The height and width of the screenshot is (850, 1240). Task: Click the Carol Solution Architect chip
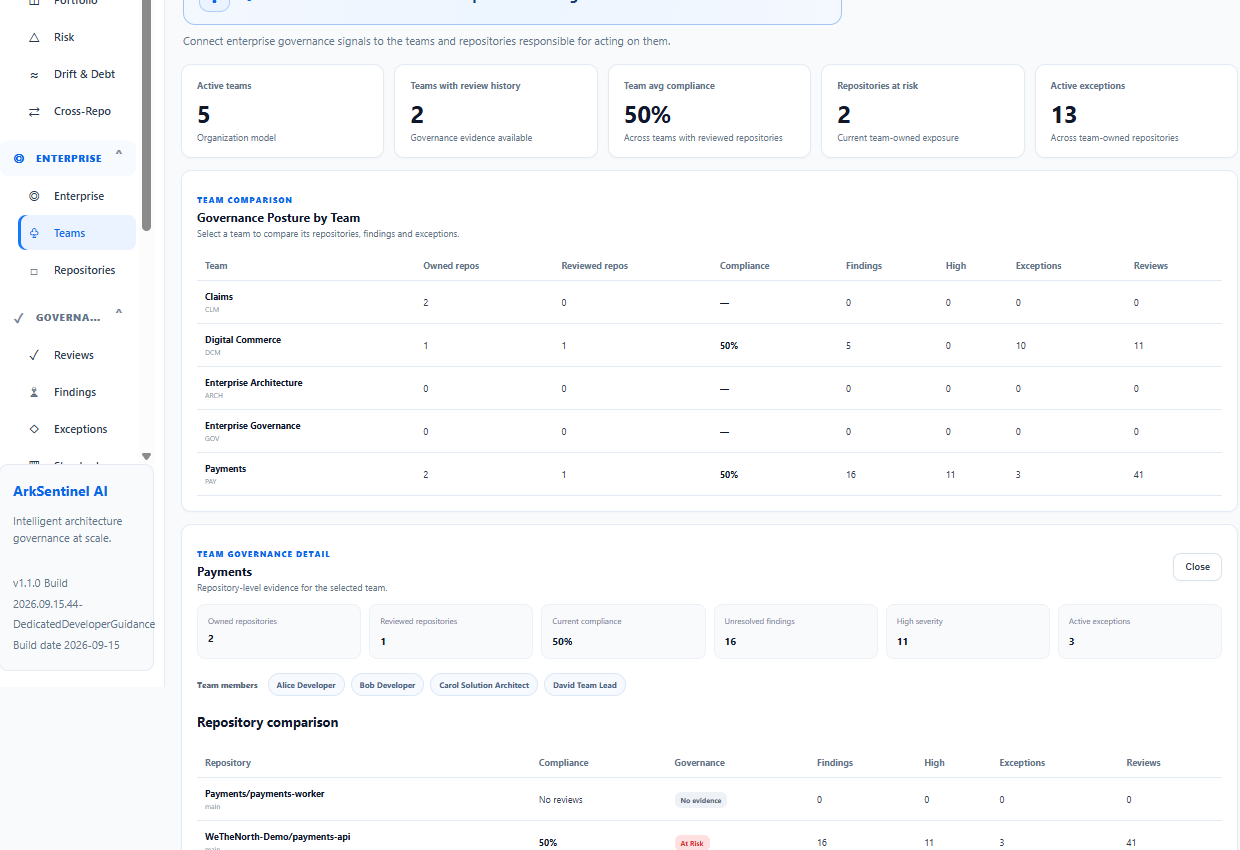pos(484,685)
